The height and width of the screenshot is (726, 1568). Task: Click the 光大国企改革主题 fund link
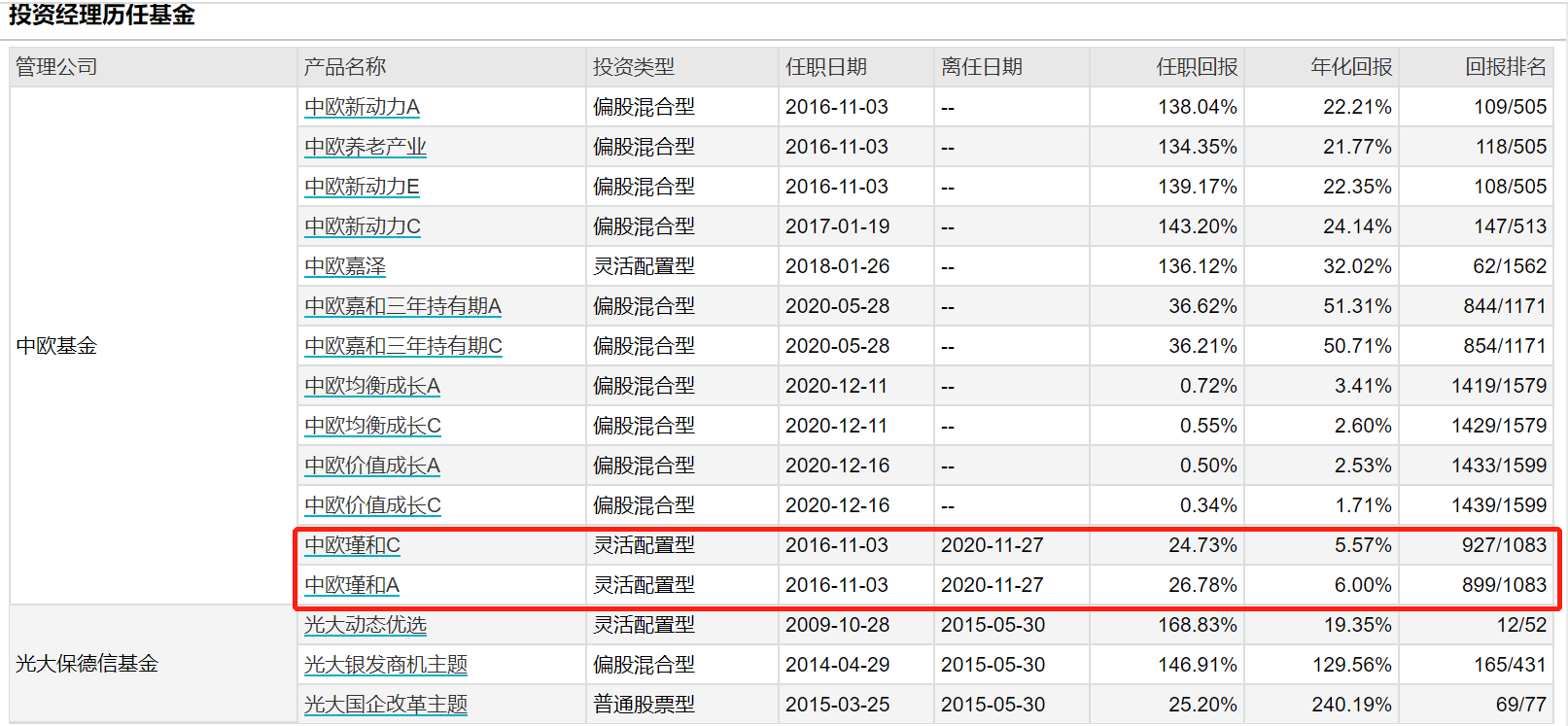tap(386, 705)
